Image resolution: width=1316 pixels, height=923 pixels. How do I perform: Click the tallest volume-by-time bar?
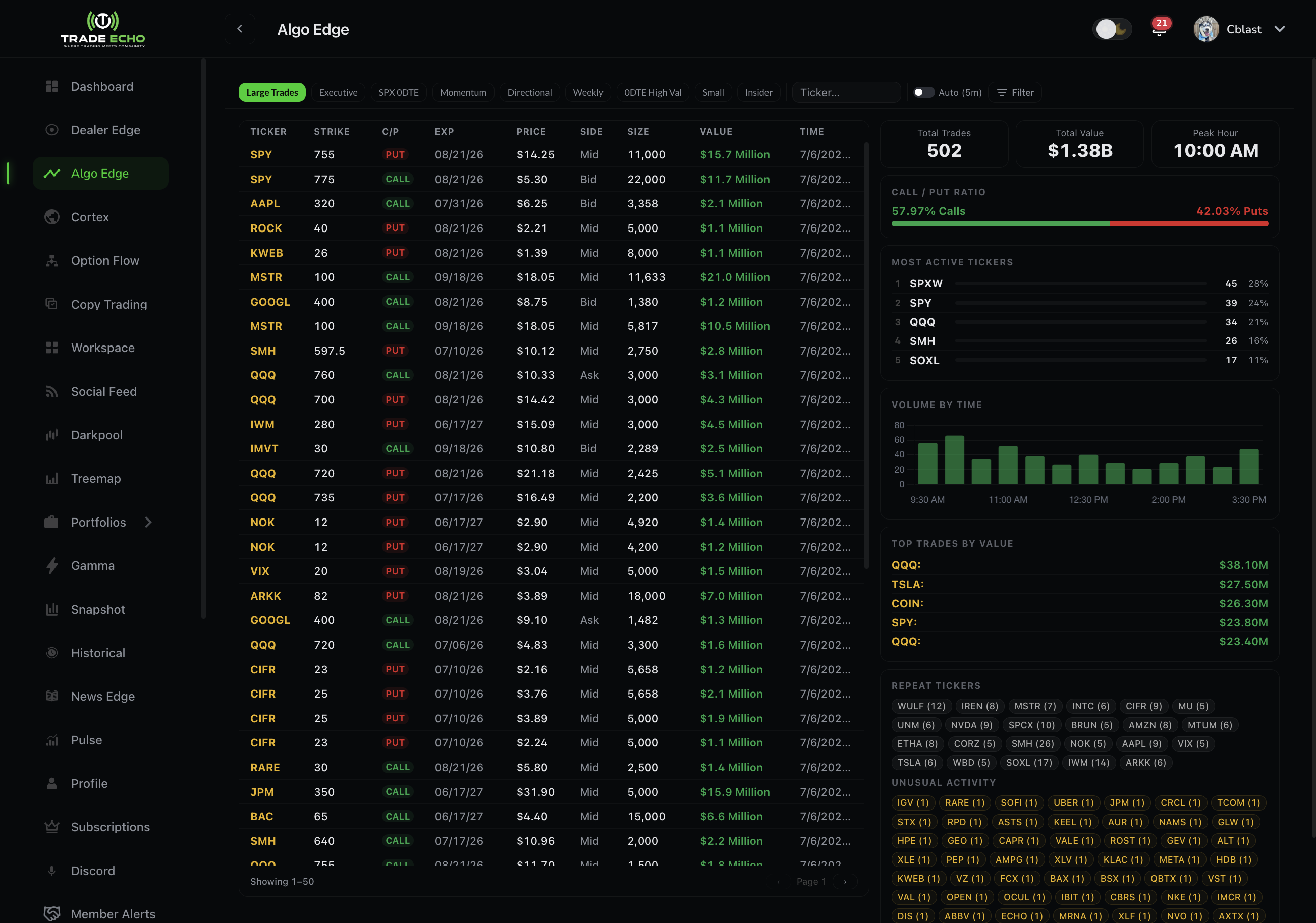coord(954,459)
